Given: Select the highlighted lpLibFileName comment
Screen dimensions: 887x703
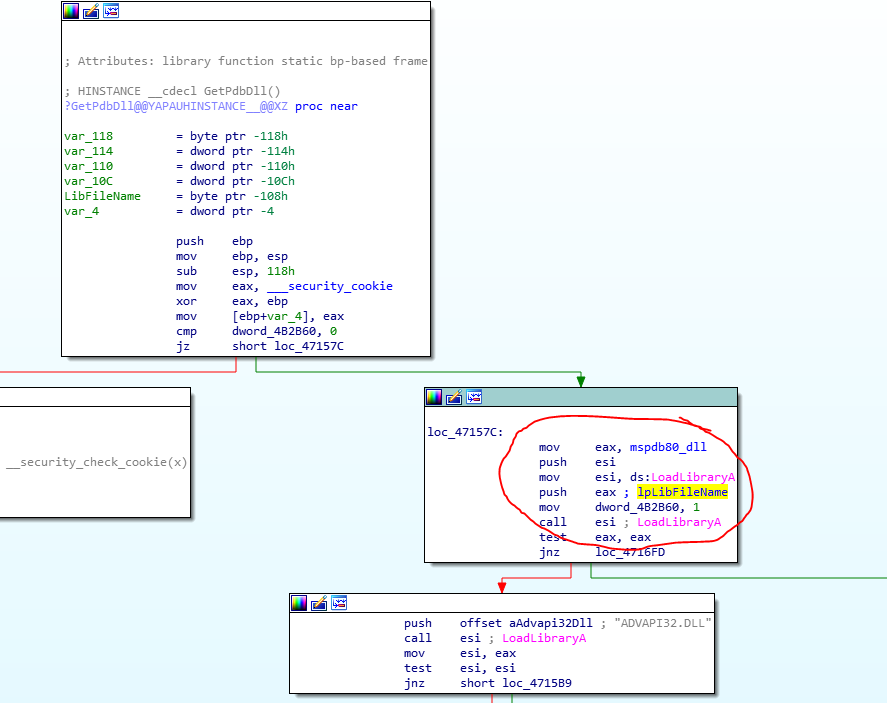Looking at the screenshot, I should (x=682, y=492).
